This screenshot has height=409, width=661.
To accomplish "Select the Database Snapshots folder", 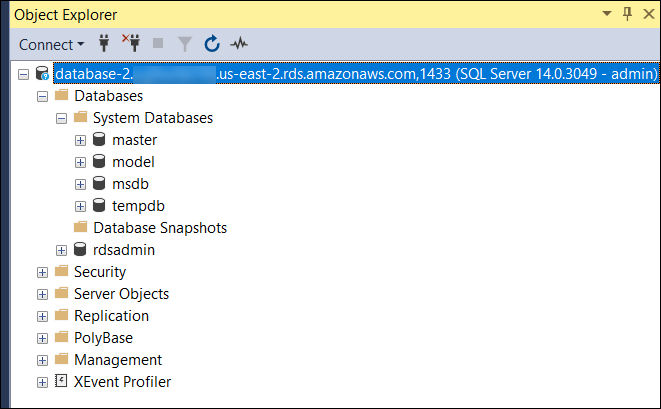I will tap(160, 228).
